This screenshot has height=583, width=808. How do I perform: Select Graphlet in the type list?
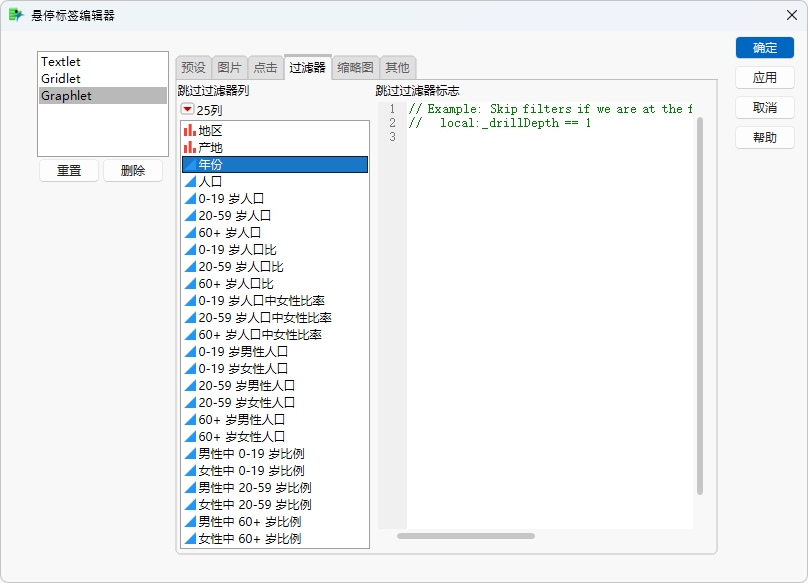103,96
